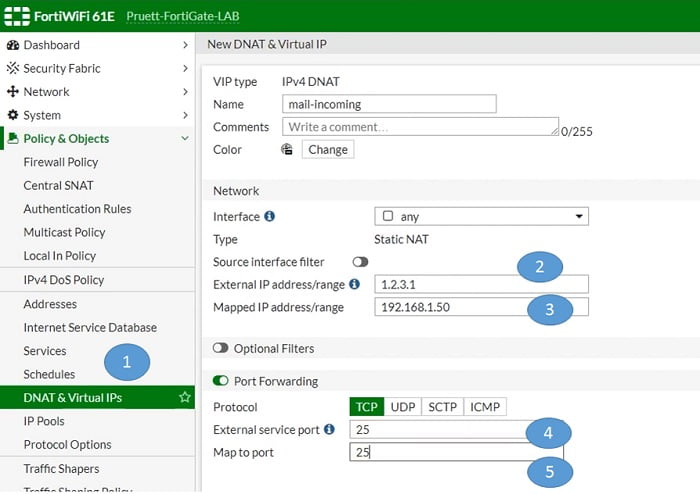The width and height of the screenshot is (700, 494).
Task: Click the External service port field
Action: (456, 429)
